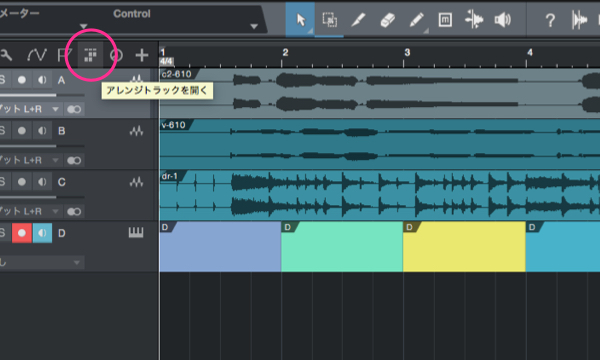Viewport: 600px width, 360px height.
Task: Select track name C
Action: coord(62,182)
